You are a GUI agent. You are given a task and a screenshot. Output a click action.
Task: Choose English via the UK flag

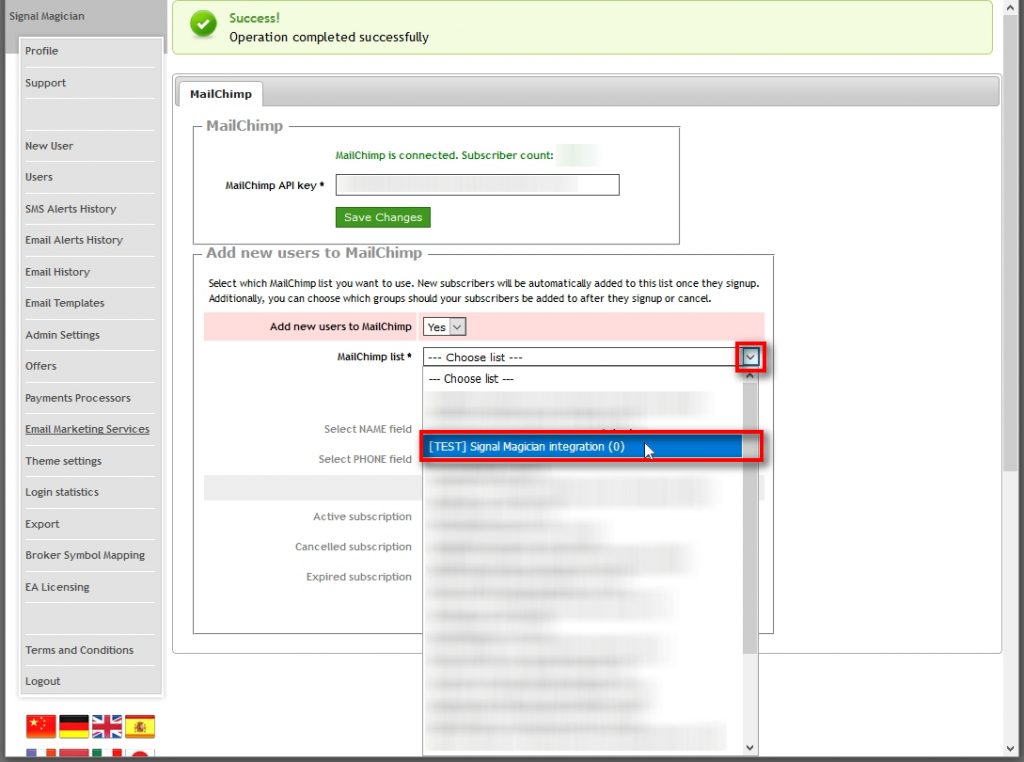(x=107, y=726)
